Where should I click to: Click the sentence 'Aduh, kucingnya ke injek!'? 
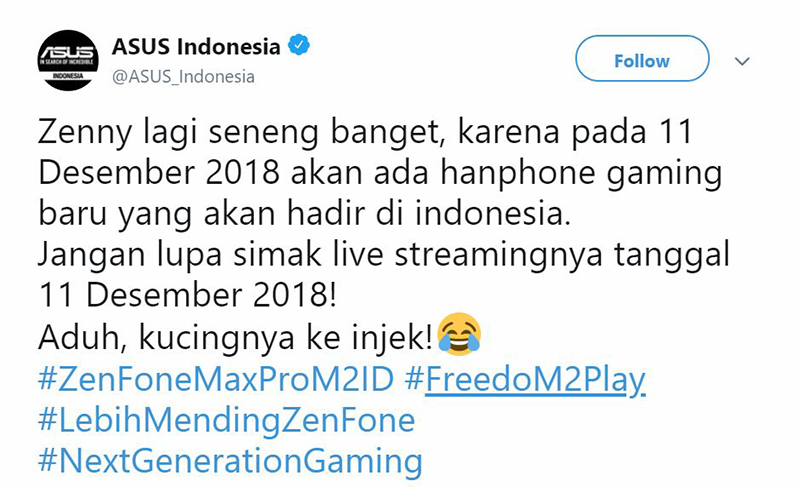(x=236, y=338)
